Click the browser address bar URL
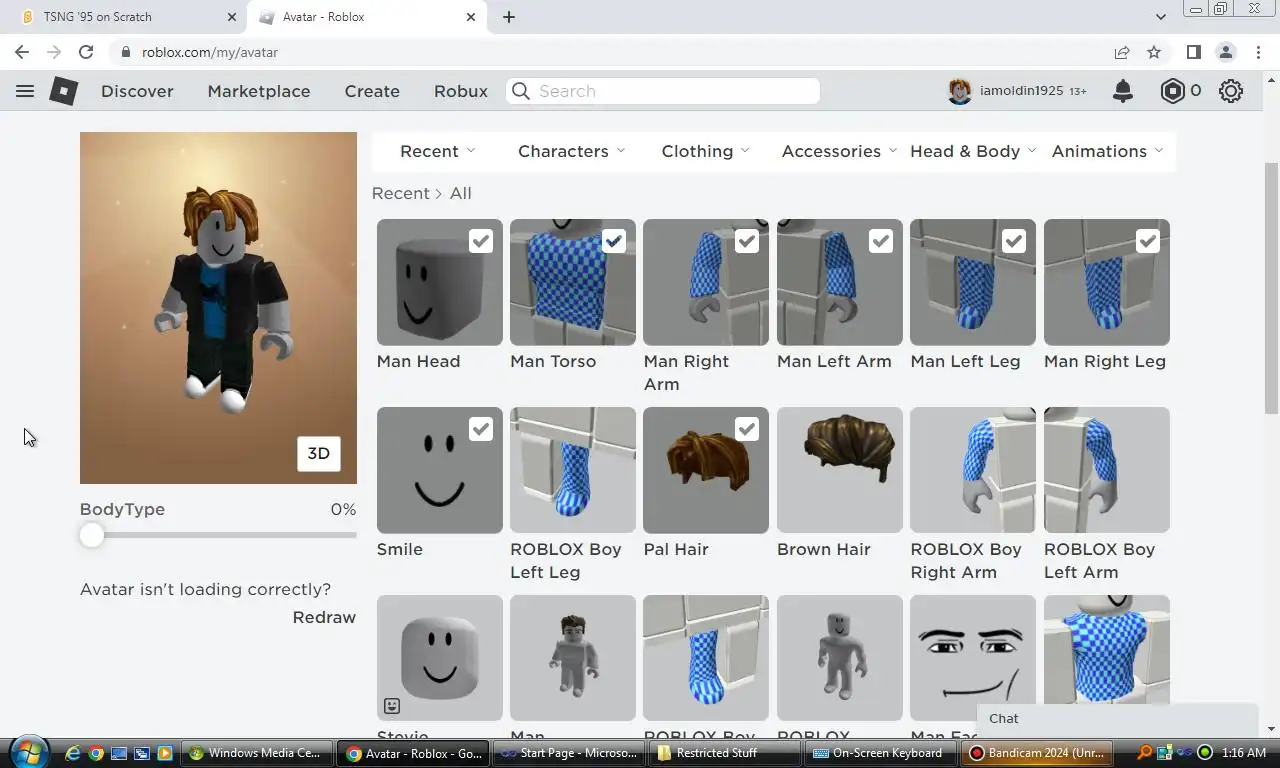 click(x=210, y=52)
